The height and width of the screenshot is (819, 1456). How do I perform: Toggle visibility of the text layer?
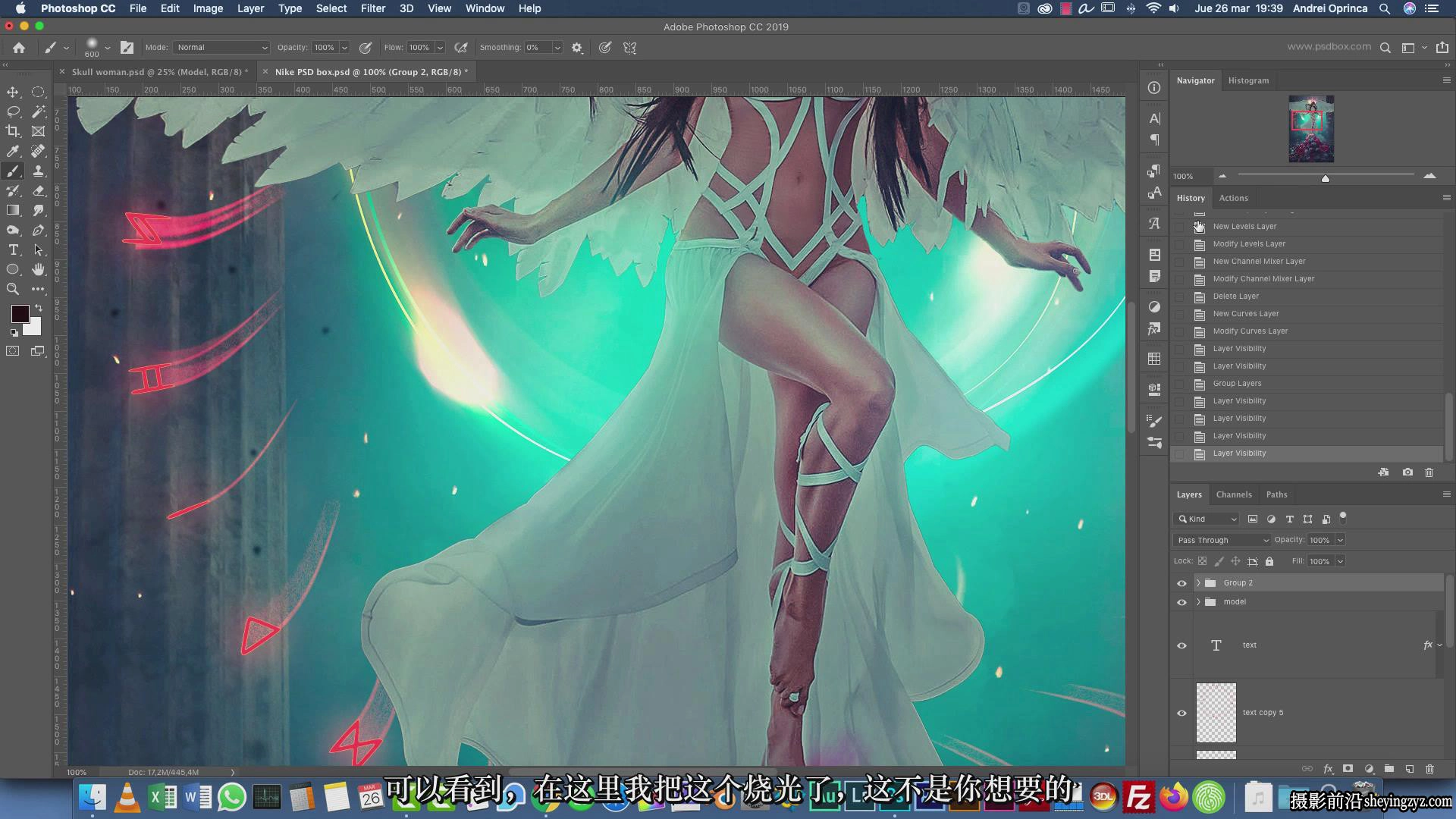[1181, 646]
